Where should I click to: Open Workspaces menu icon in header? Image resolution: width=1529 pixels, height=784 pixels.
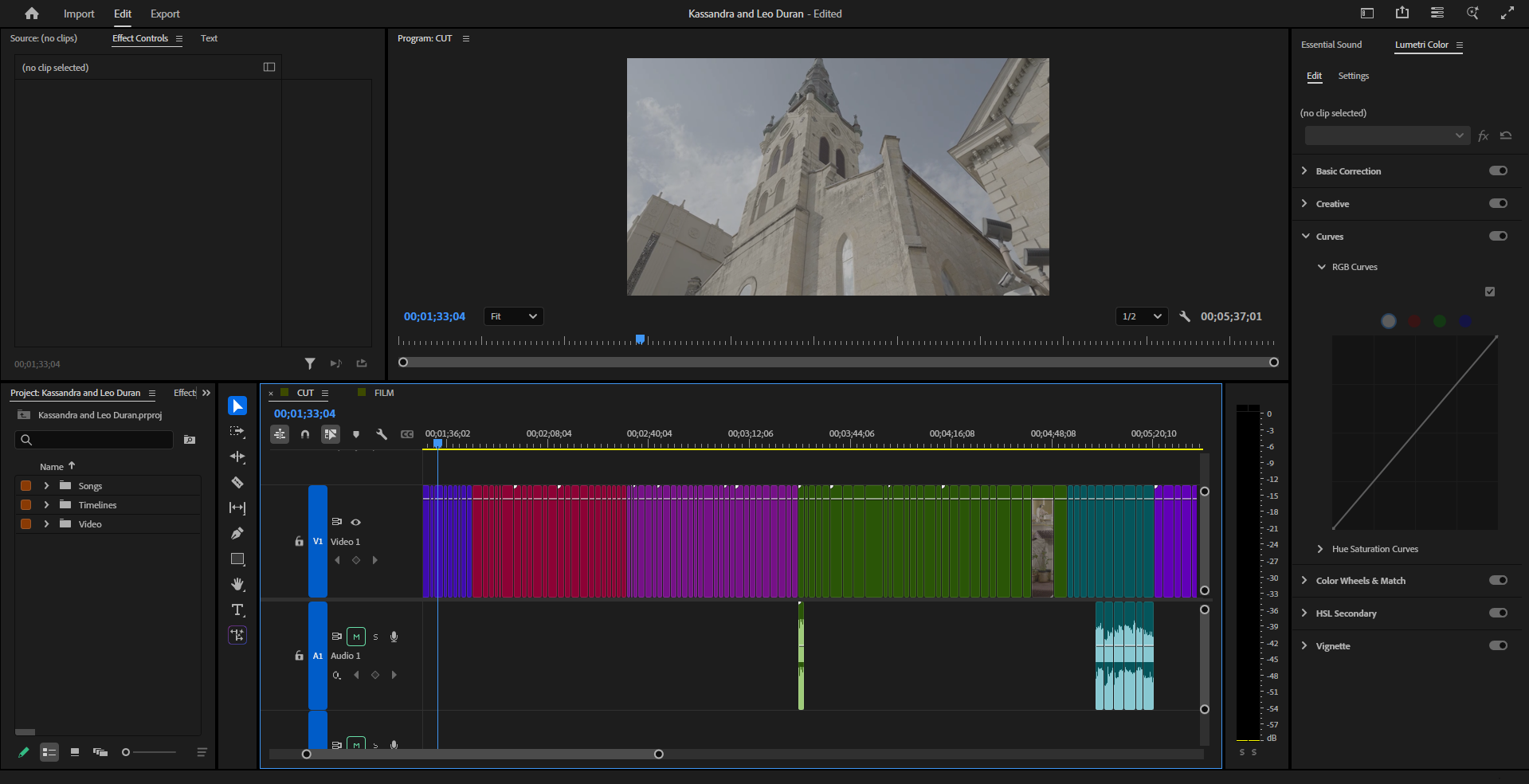coord(1437,13)
